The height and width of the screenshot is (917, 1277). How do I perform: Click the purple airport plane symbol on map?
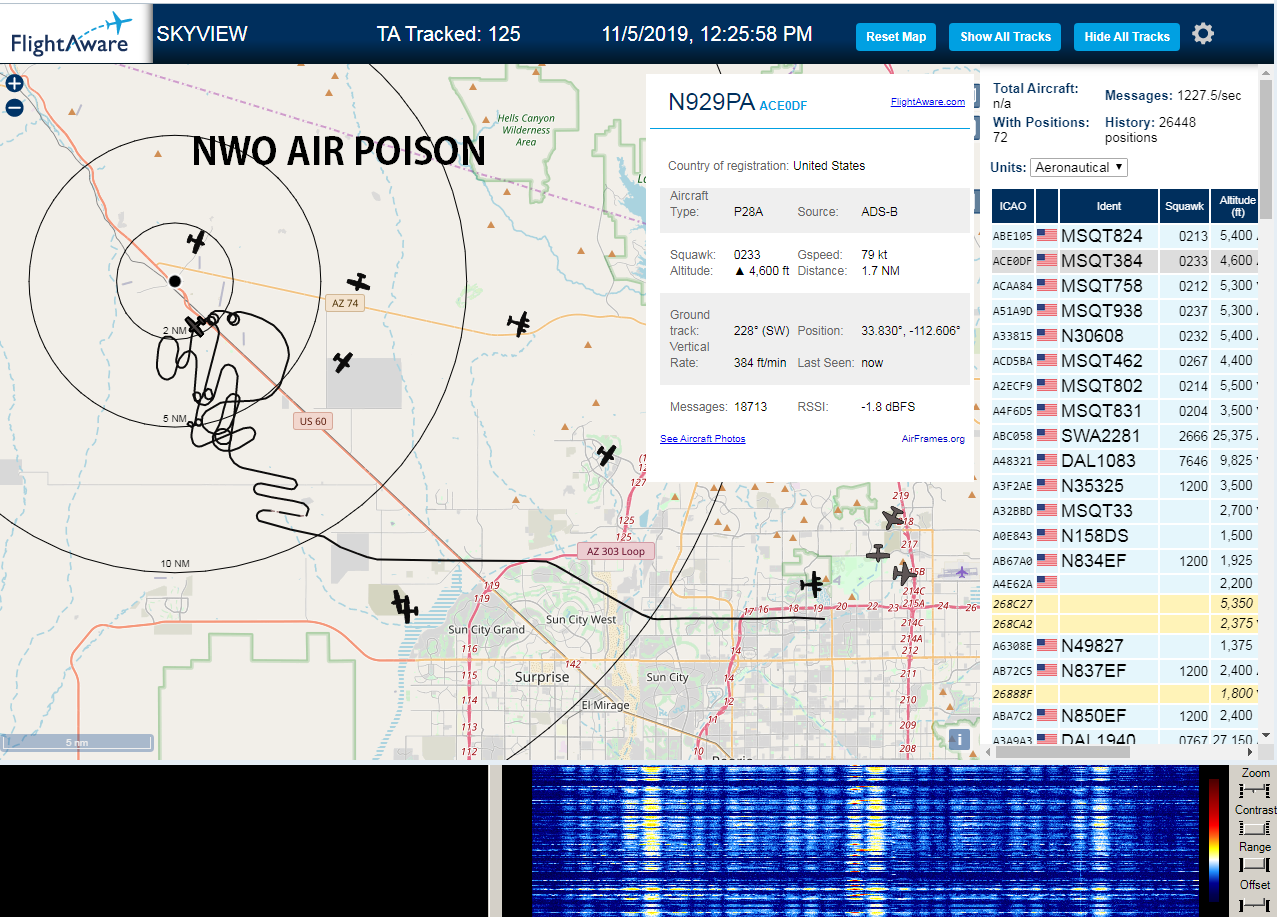tap(962, 573)
